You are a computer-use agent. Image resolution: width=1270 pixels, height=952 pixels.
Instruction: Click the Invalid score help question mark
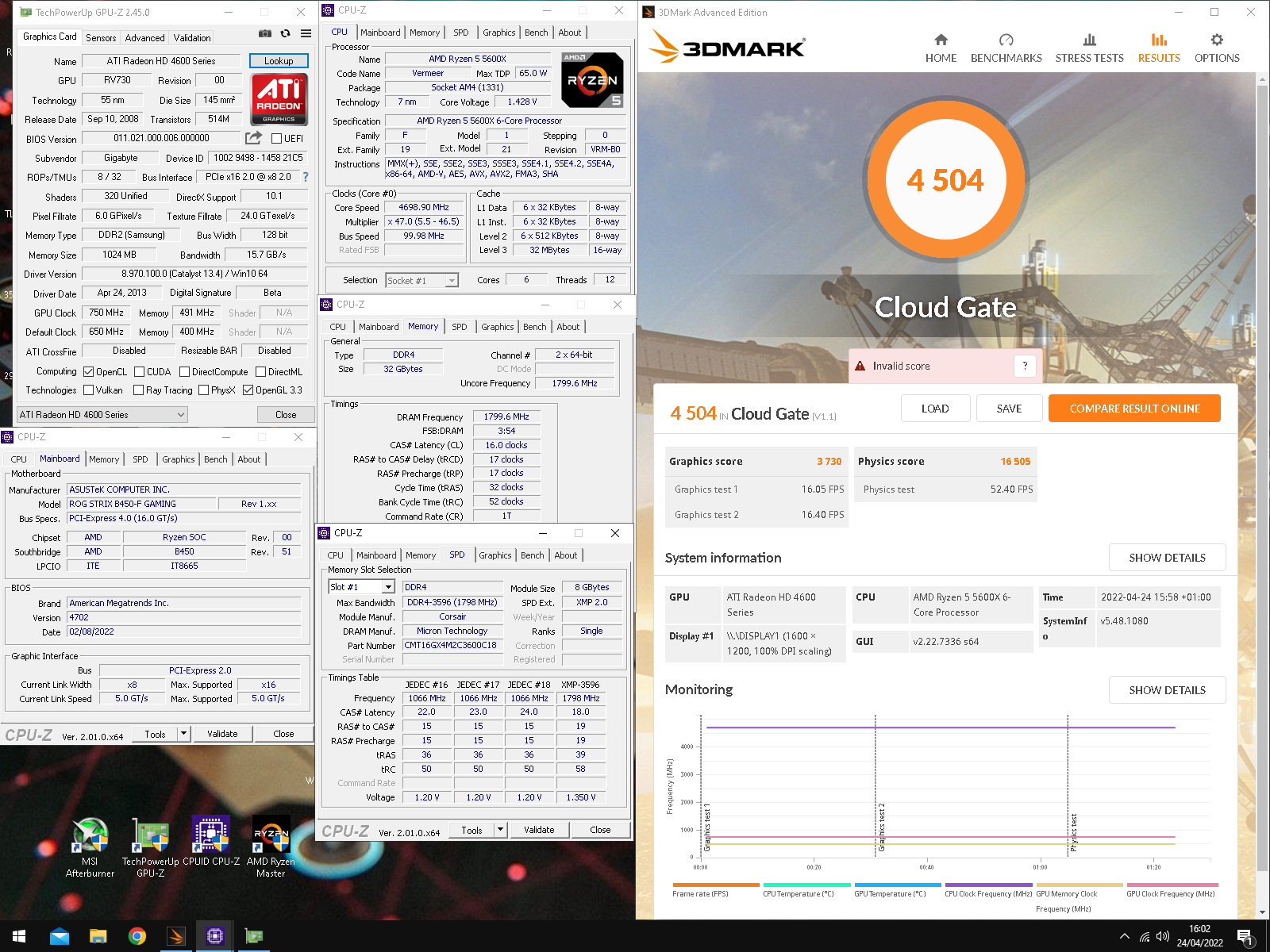coord(1025,366)
